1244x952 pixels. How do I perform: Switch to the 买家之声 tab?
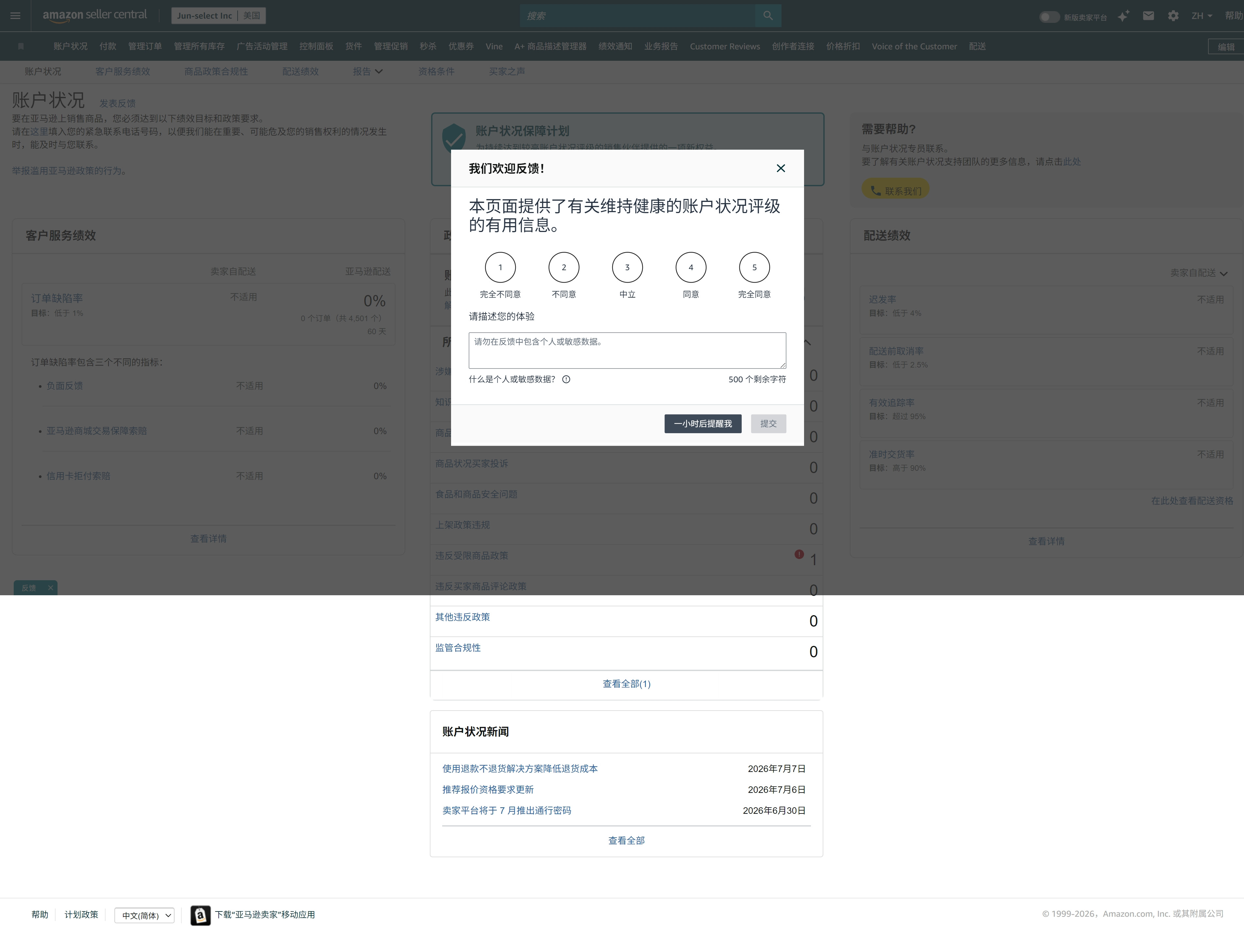[507, 72]
